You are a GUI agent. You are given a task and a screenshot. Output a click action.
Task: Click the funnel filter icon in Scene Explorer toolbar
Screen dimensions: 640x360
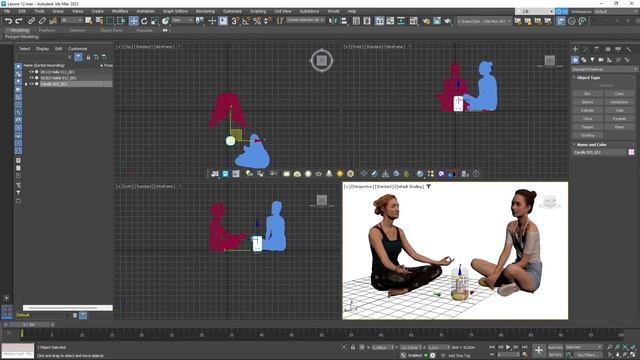pyautogui.click(x=78, y=57)
